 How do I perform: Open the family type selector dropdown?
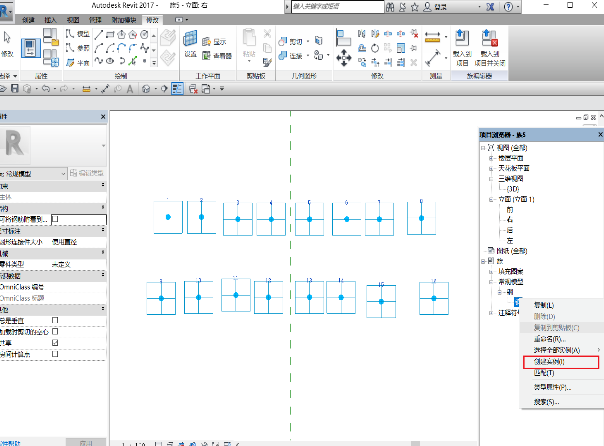point(62,173)
